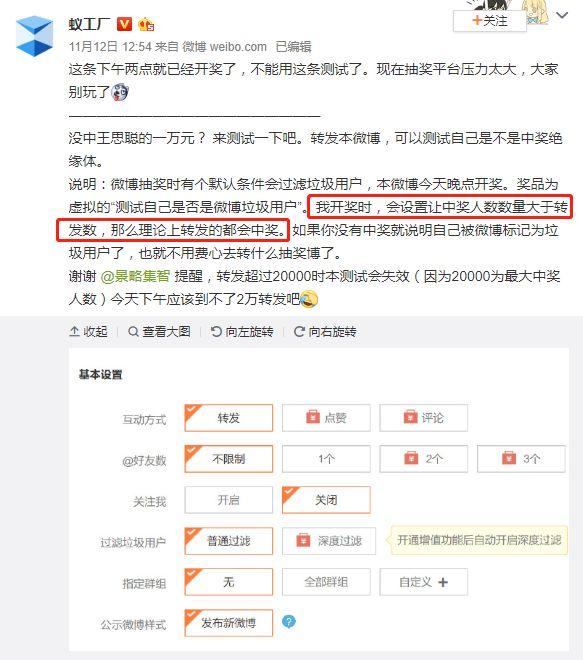Screen dimensions: 583x660
Task: View full-size image via 查看大图
Action: (x=159, y=332)
